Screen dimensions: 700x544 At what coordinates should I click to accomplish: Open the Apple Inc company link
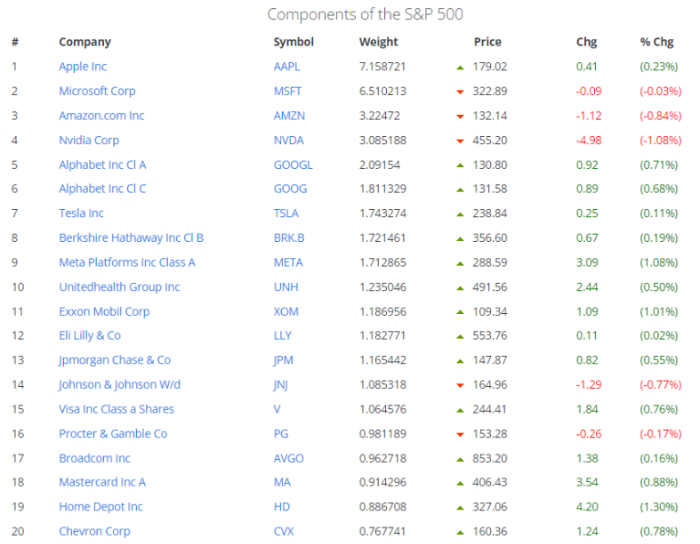pos(83,66)
